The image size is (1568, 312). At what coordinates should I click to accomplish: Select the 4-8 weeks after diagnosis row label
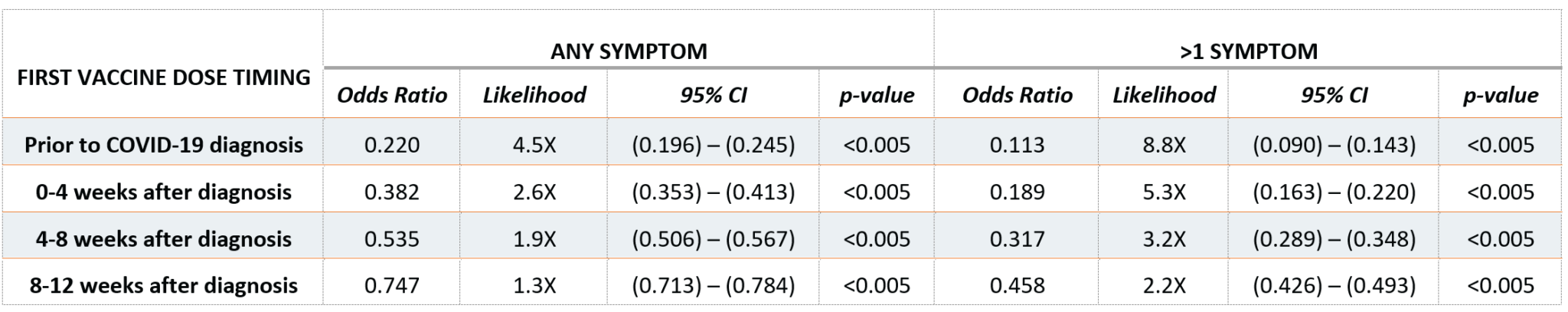(x=163, y=238)
